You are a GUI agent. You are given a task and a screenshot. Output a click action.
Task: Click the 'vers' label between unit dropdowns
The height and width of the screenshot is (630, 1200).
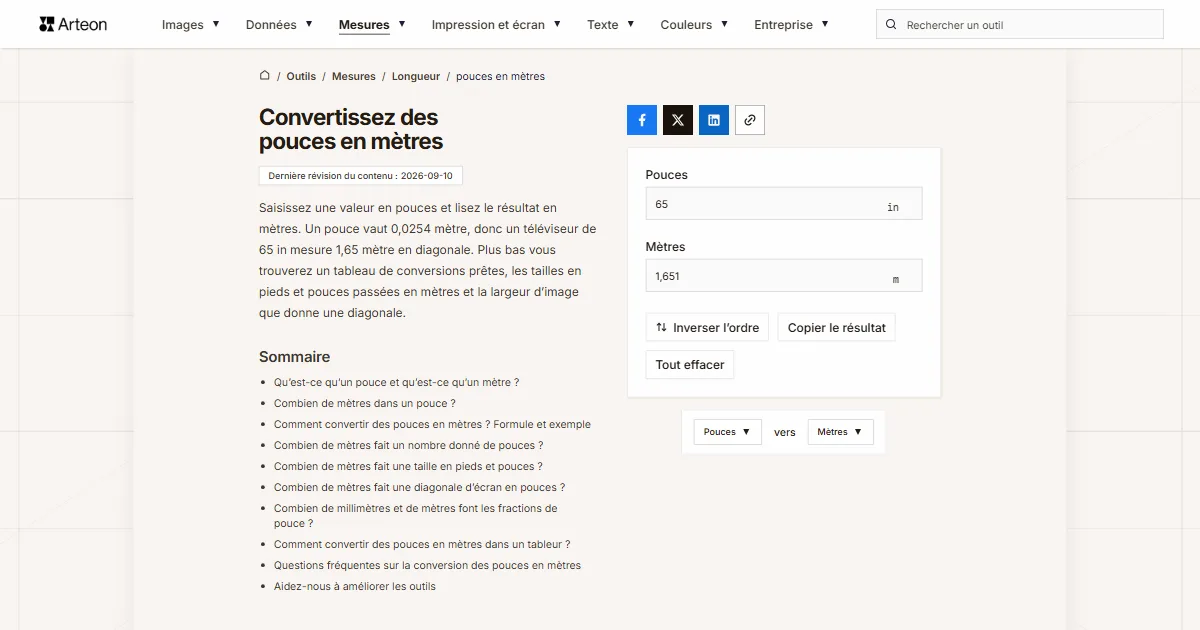pos(785,432)
